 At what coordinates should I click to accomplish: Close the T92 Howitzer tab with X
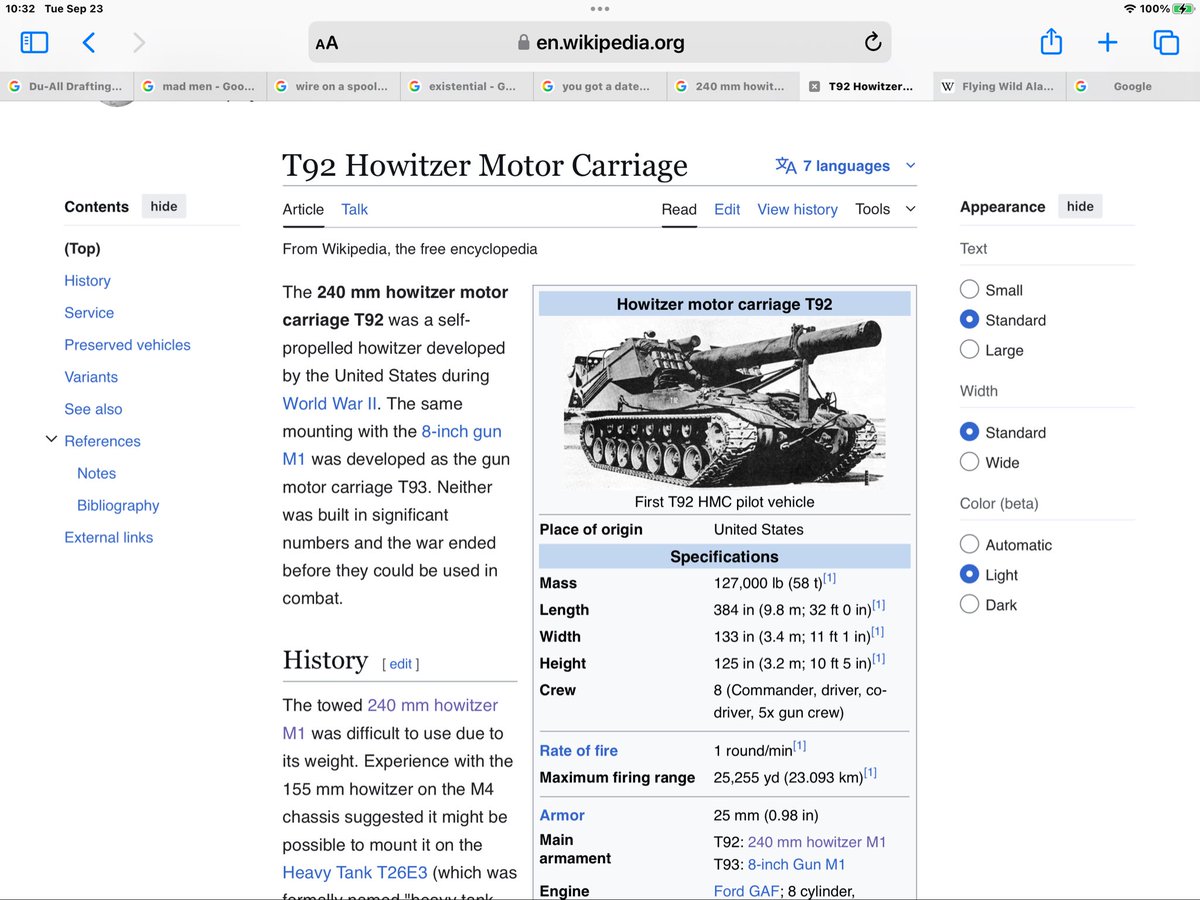pos(814,87)
